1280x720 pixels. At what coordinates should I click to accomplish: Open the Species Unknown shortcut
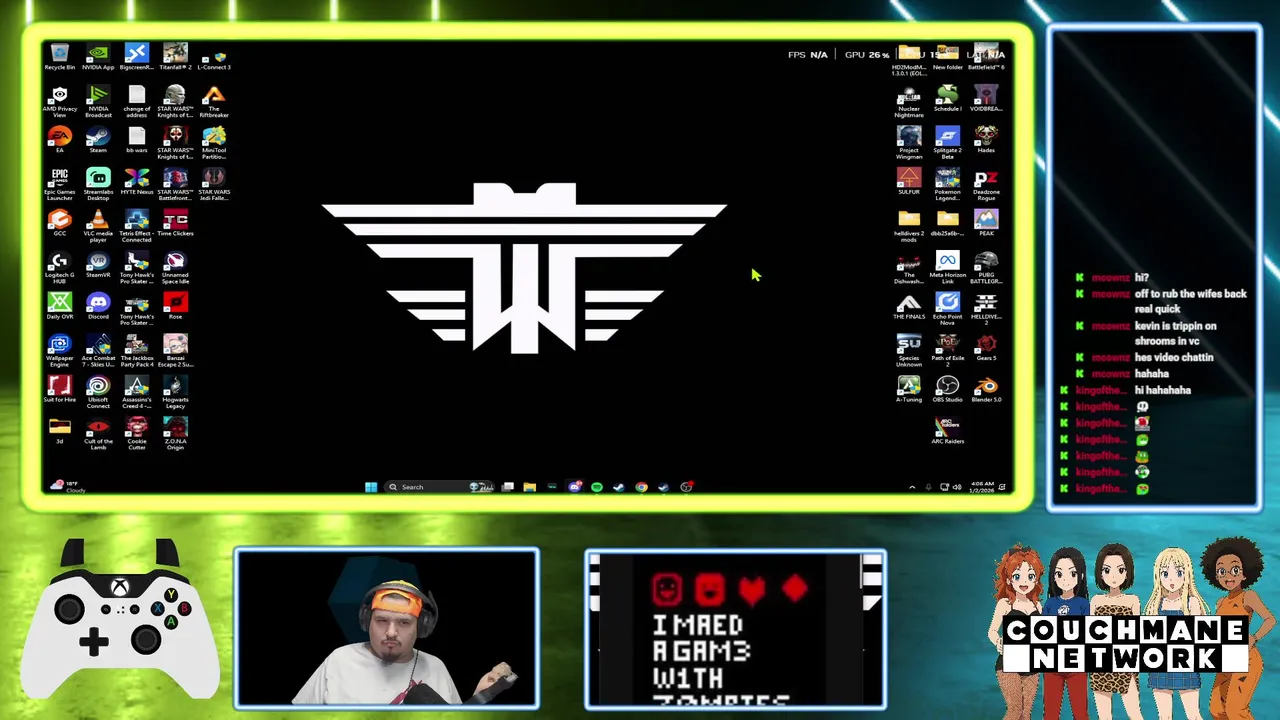point(909,351)
